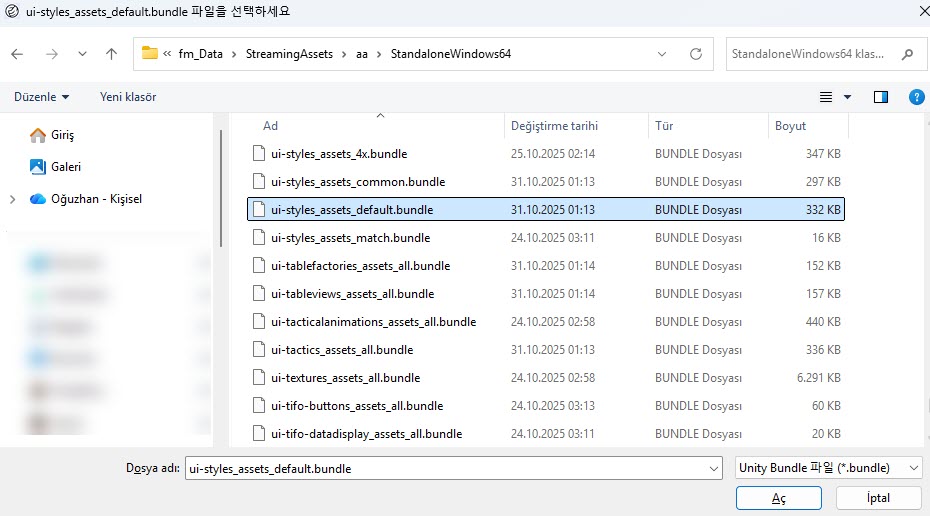This screenshot has height=516, width=930.
Task: Click Yeni klasör to create folder
Action: pyautogui.click(x=128, y=97)
